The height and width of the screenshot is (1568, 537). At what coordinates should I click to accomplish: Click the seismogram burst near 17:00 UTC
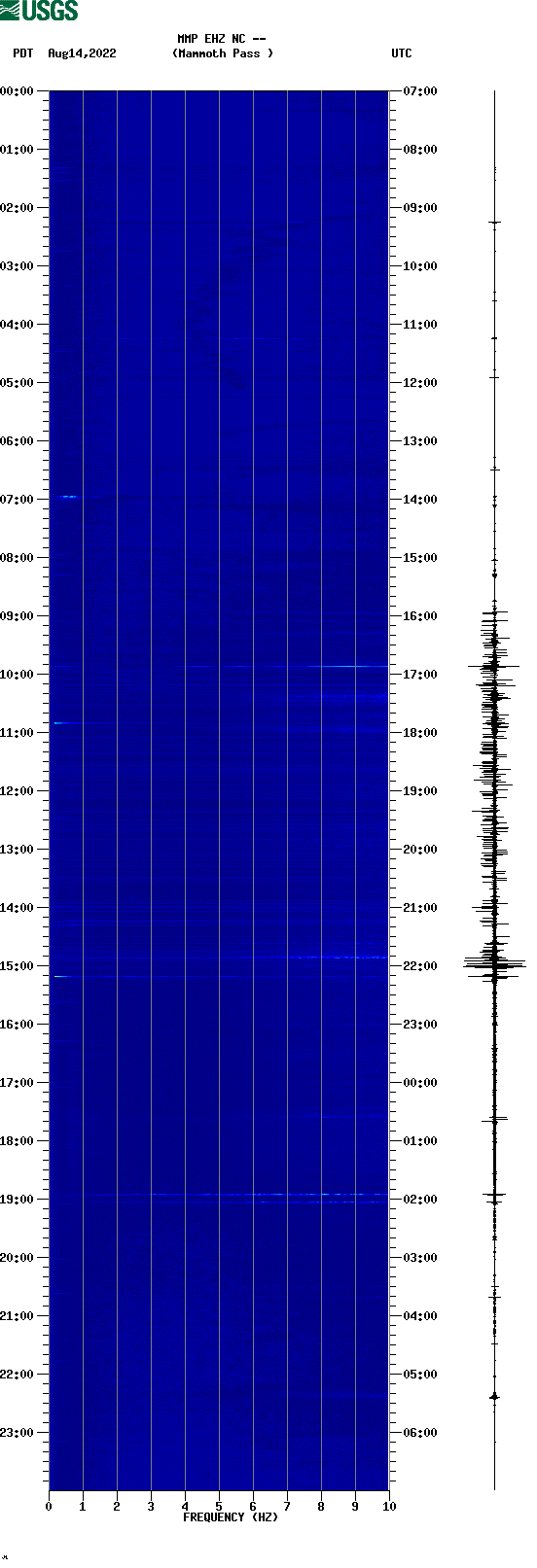[x=494, y=667]
